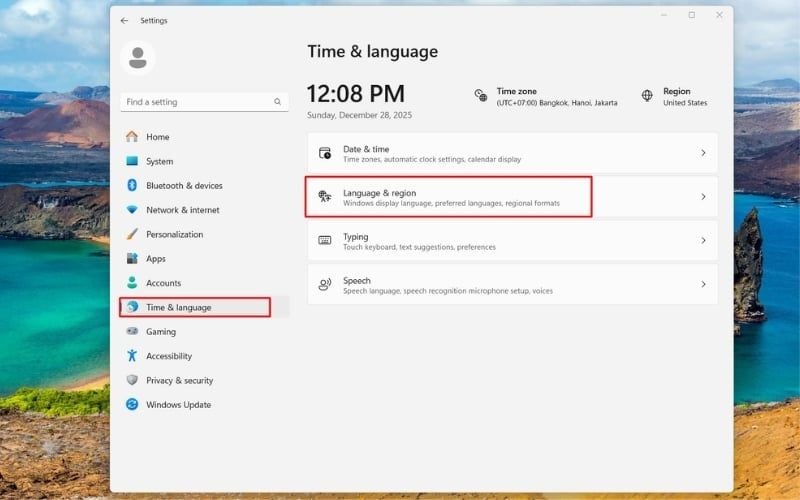Open the Date & time label
The image size is (800, 500).
pos(366,149)
